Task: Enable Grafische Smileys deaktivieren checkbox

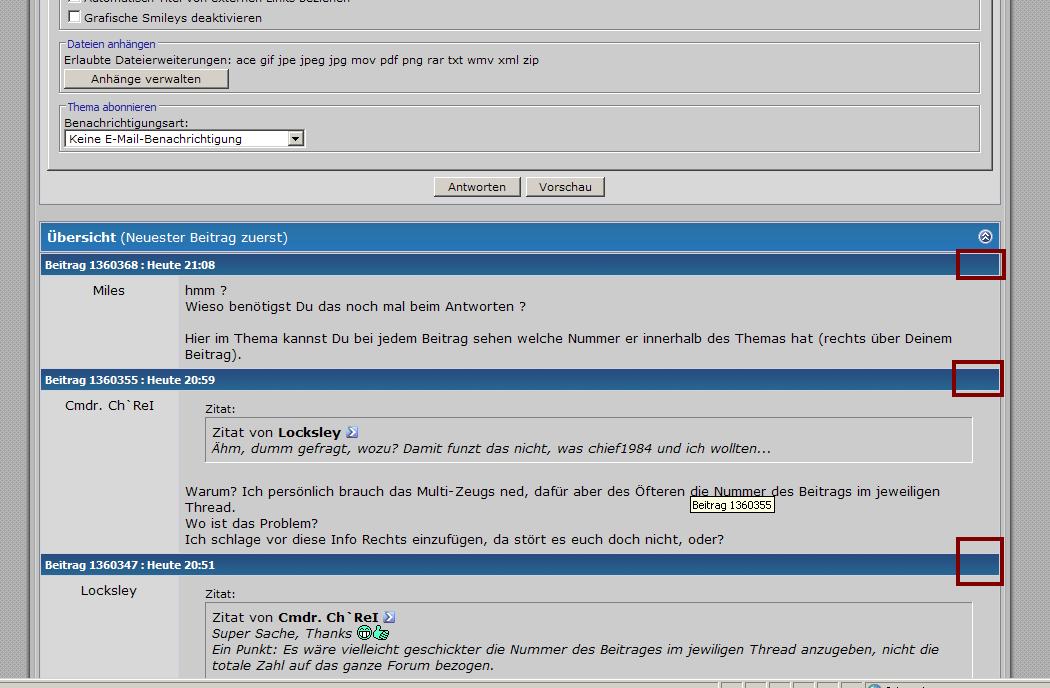Action: point(74,17)
